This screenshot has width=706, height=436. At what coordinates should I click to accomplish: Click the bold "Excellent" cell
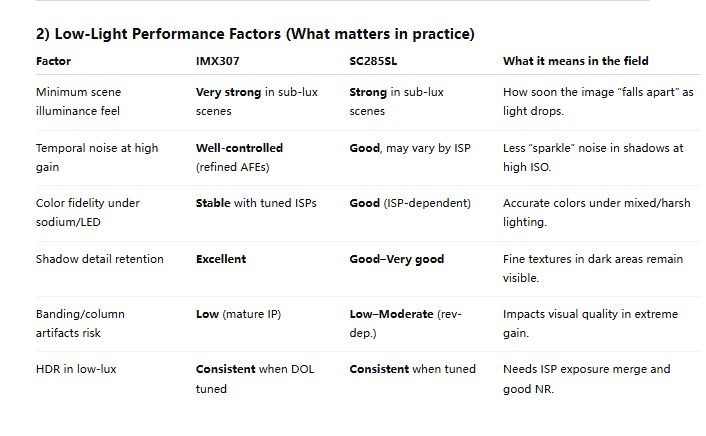[221, 259]
